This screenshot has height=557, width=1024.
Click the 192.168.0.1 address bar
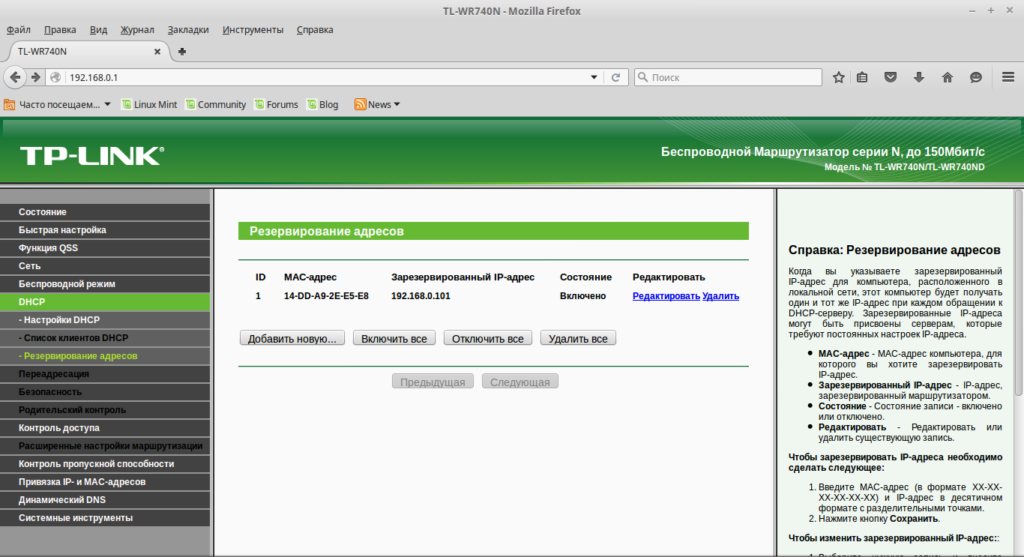pyautogui.click(x=327, y=77)
